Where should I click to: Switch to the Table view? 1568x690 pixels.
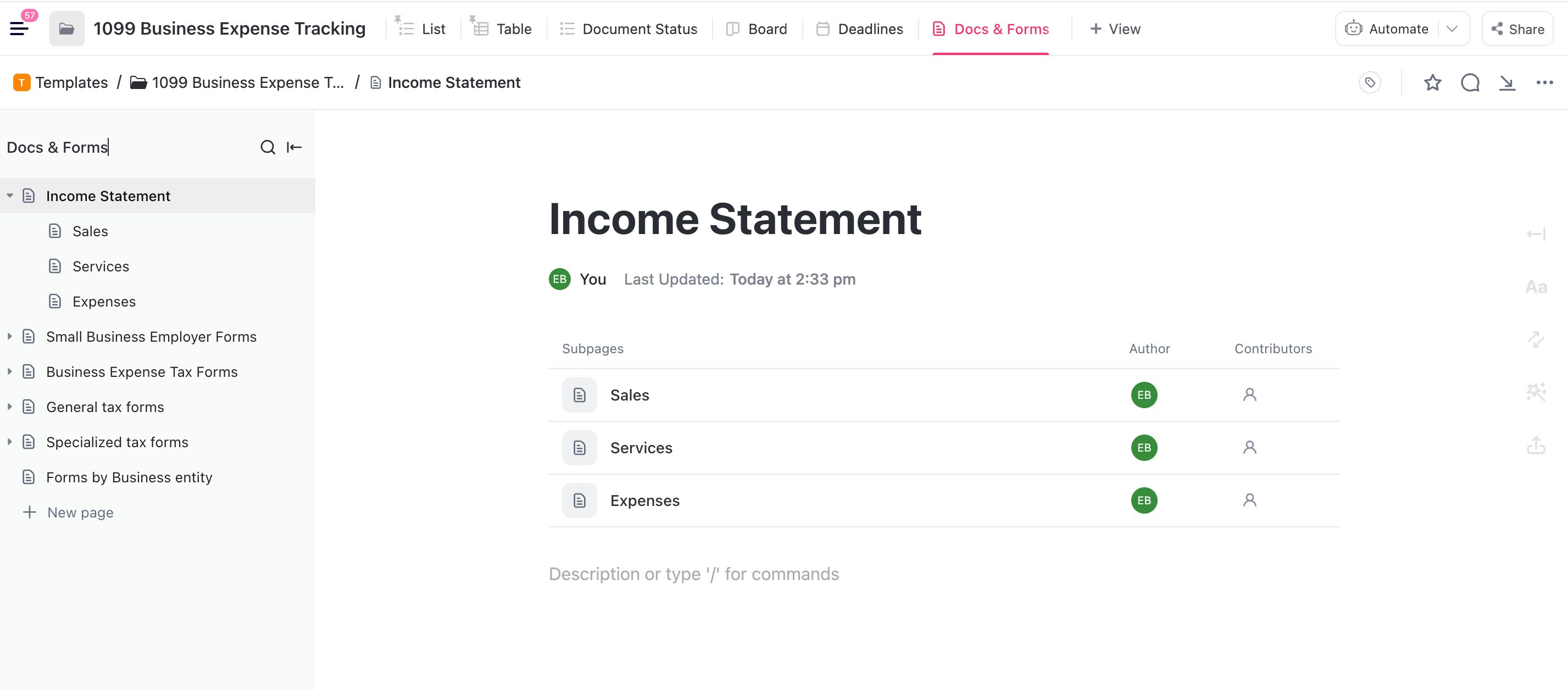(513, 29)
